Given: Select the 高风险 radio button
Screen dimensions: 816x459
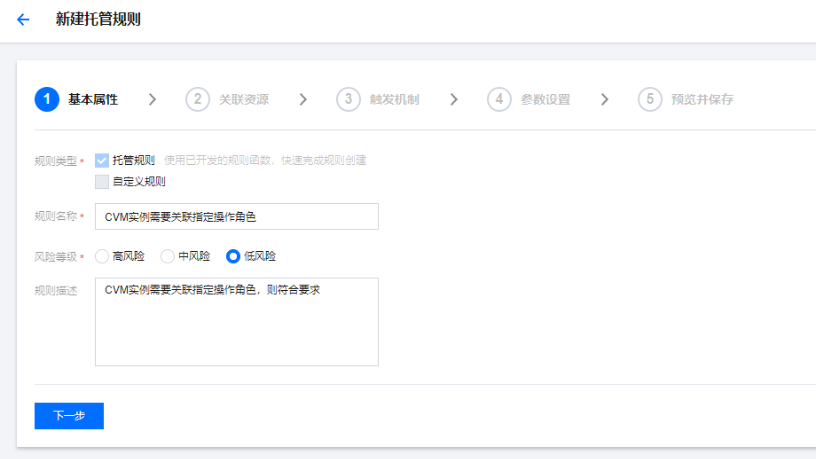Looking at the screenshot, I should click(x=102, y=256).
